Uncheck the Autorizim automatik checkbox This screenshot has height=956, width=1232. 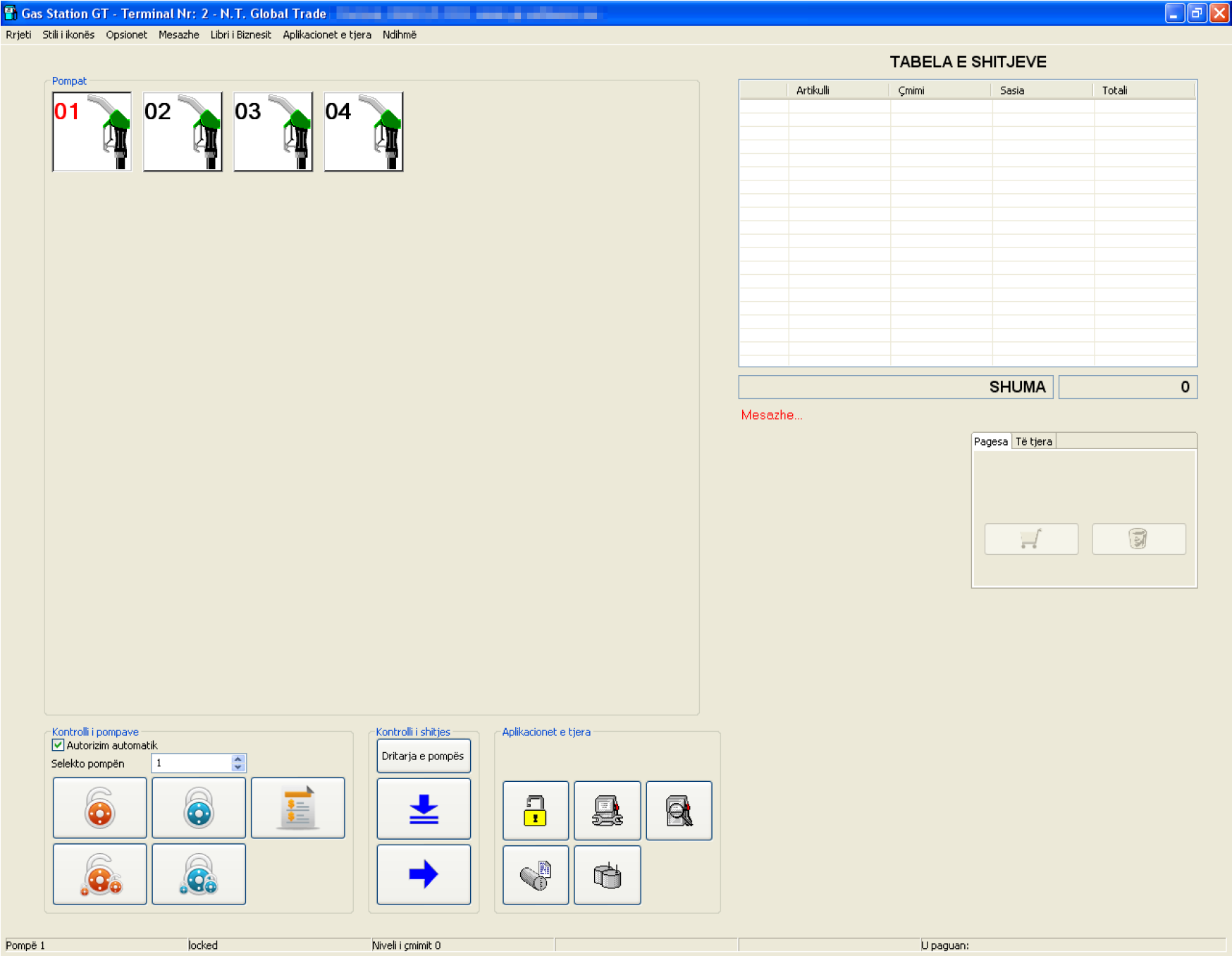(x=58, y=745)
